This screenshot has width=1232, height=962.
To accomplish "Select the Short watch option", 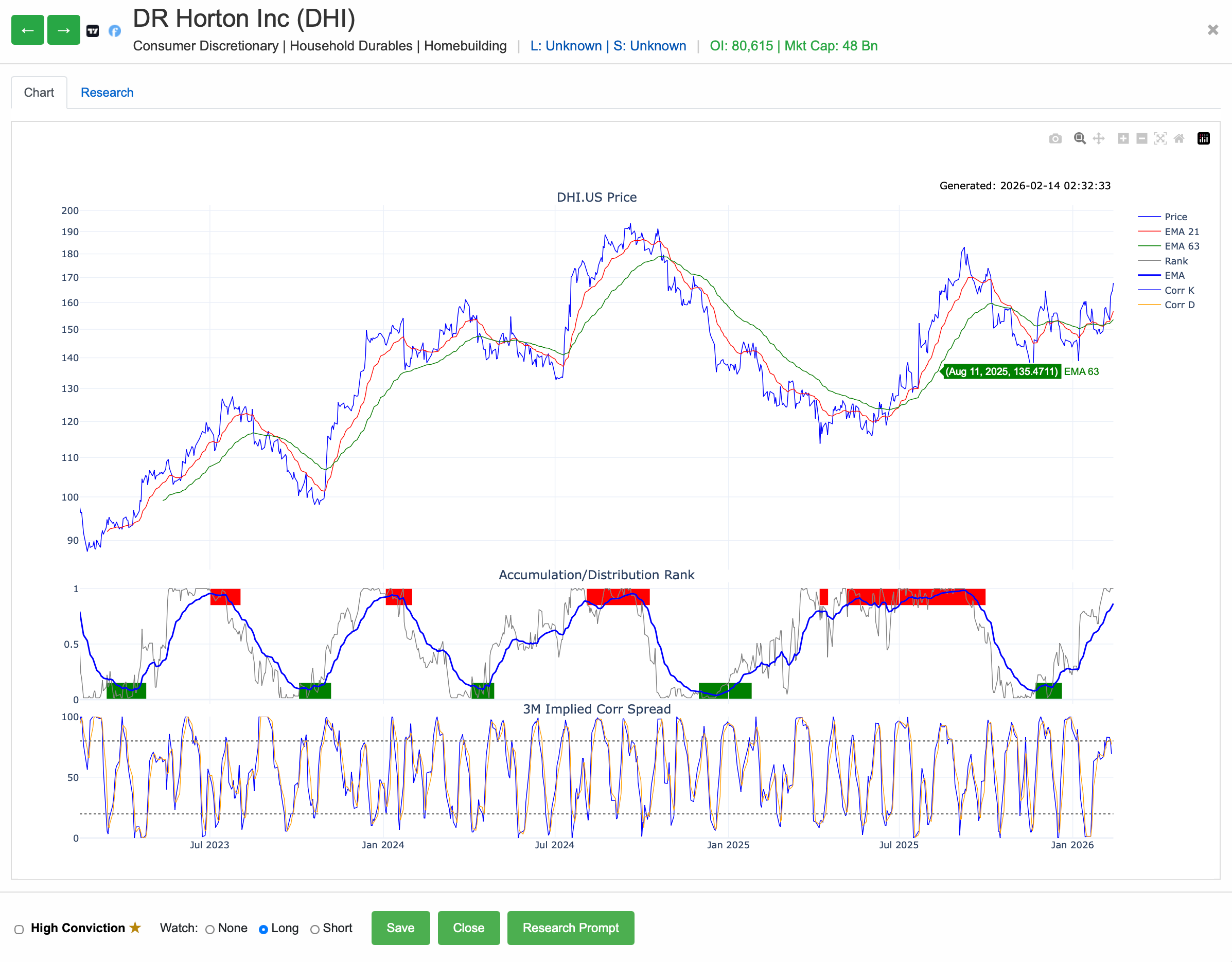I will pos(315,929).
